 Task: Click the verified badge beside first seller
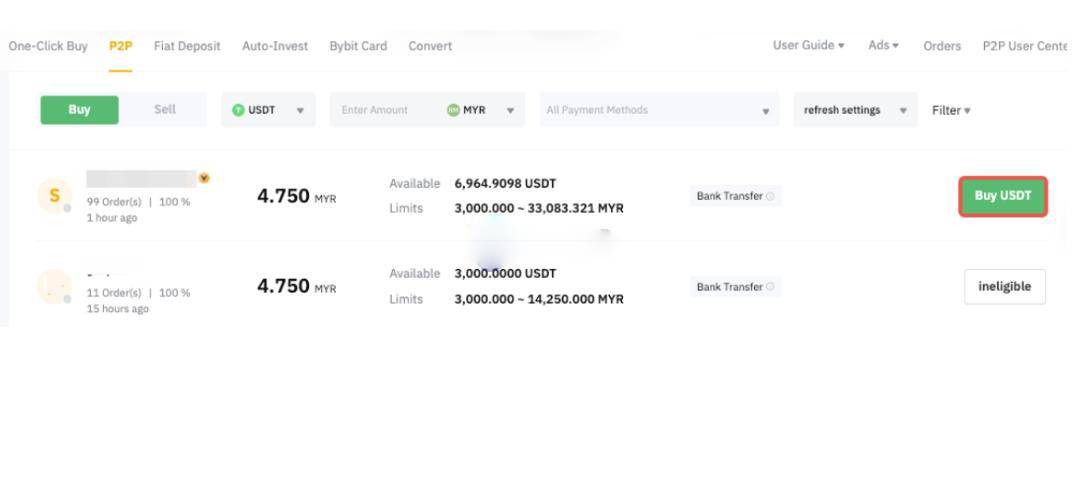tap(204, 178)
